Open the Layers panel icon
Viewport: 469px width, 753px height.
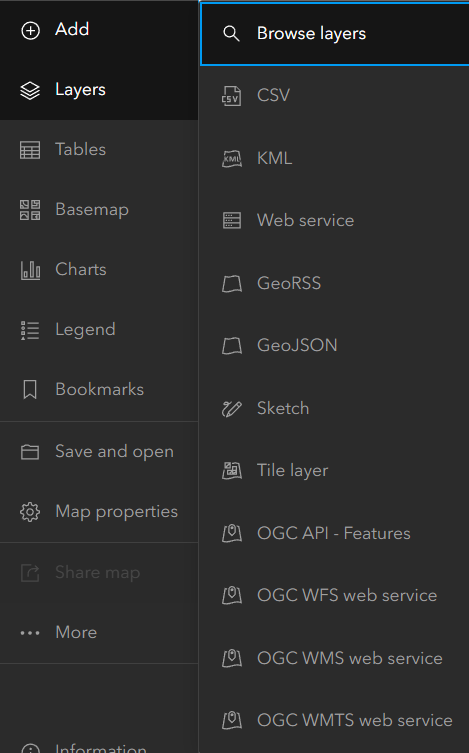pyautogui.click(x=30, y=90)
